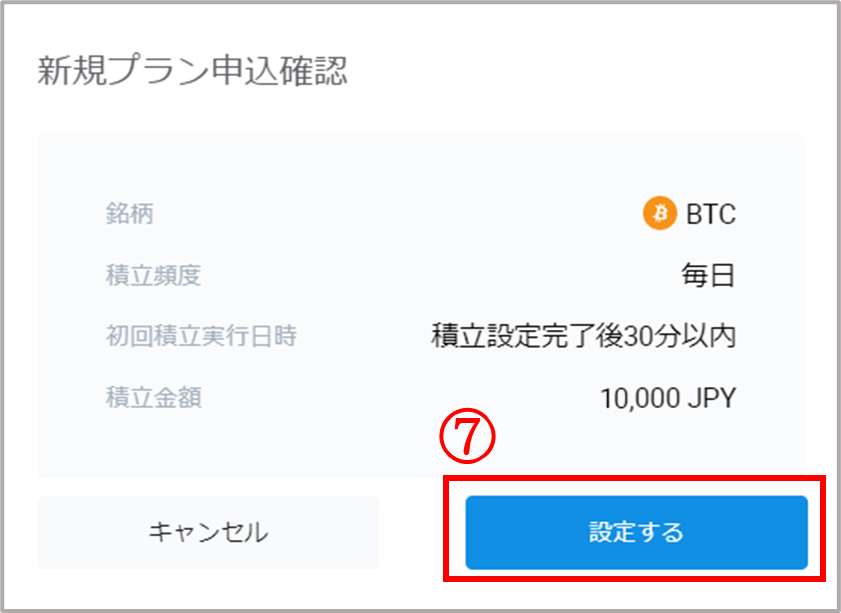Click the 初回積立実行日時 label

point(201,336)
